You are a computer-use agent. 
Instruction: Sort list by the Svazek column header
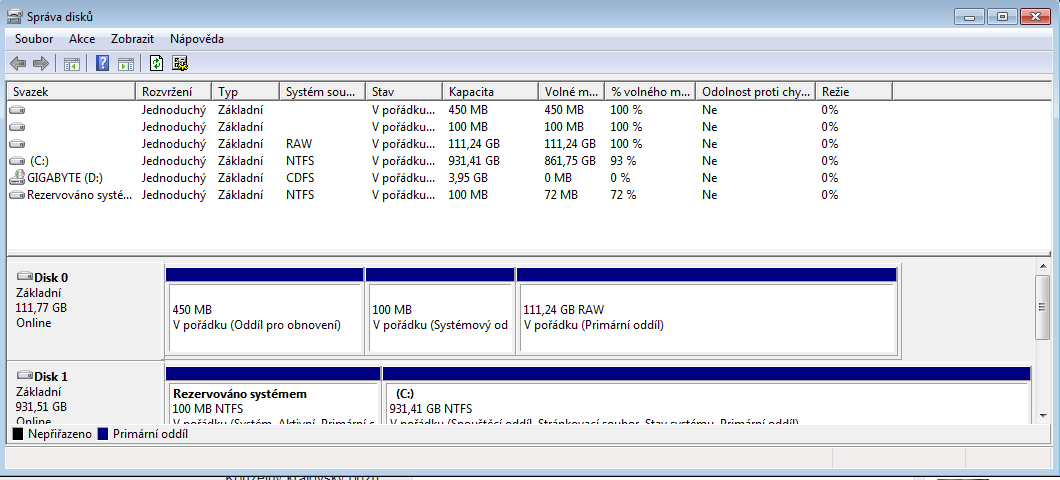pos(70,92)
